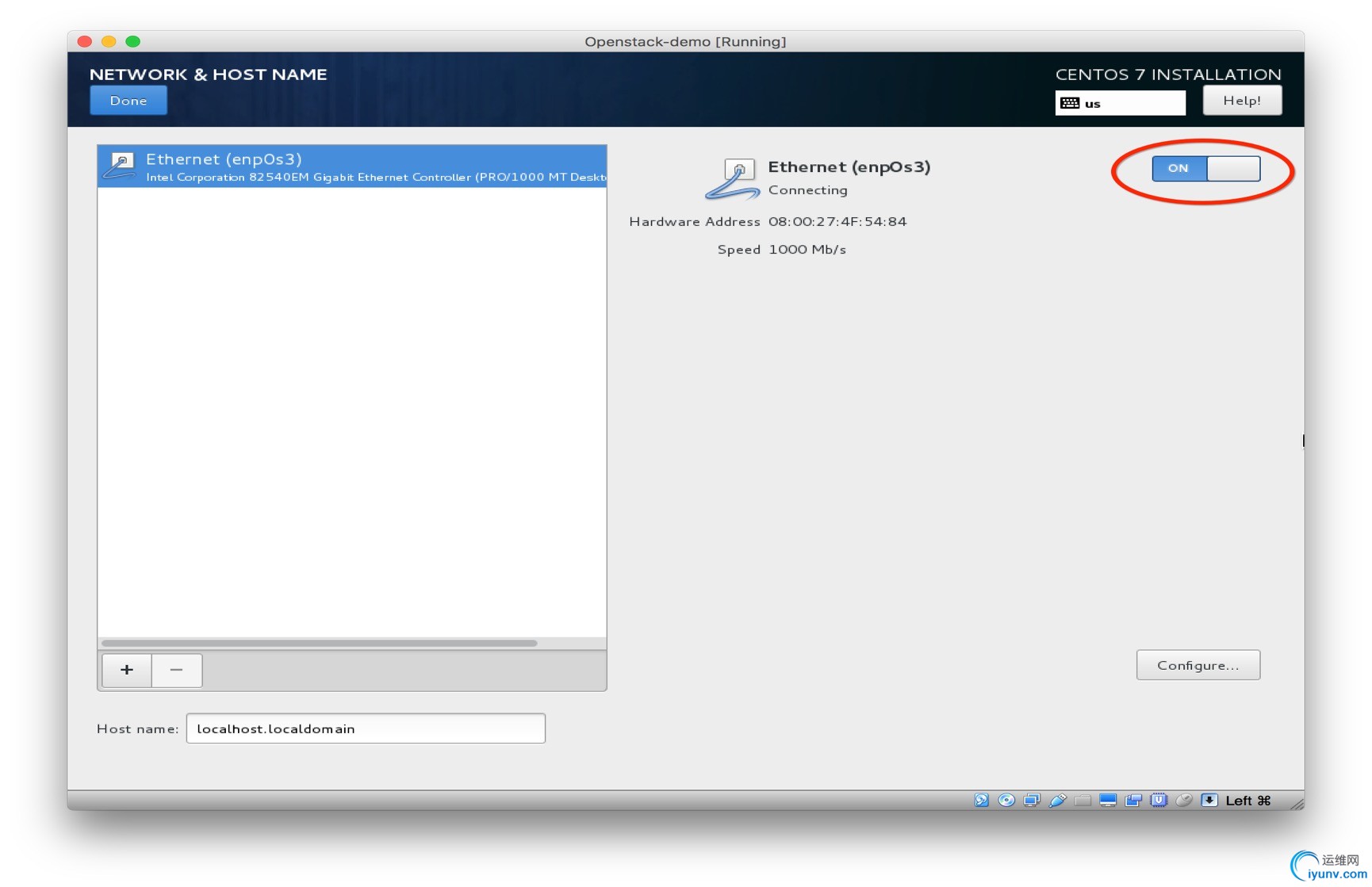Select Ethernet (enp0s3) in the device list

[x=352, y=166]
